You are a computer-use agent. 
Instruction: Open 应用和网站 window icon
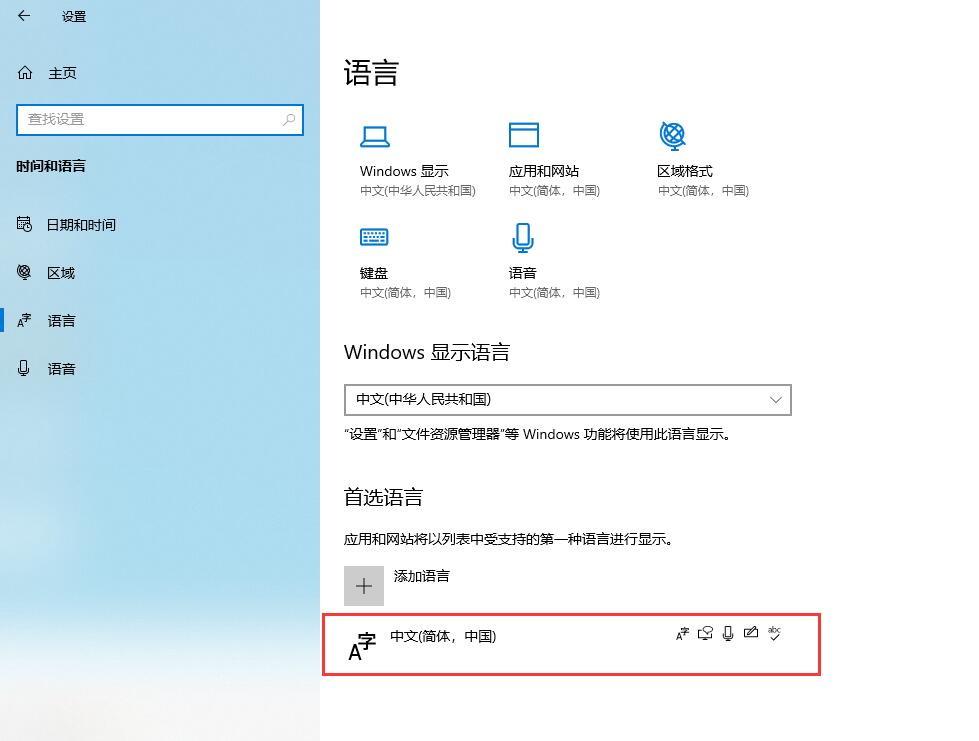click(x=524, y=135)
